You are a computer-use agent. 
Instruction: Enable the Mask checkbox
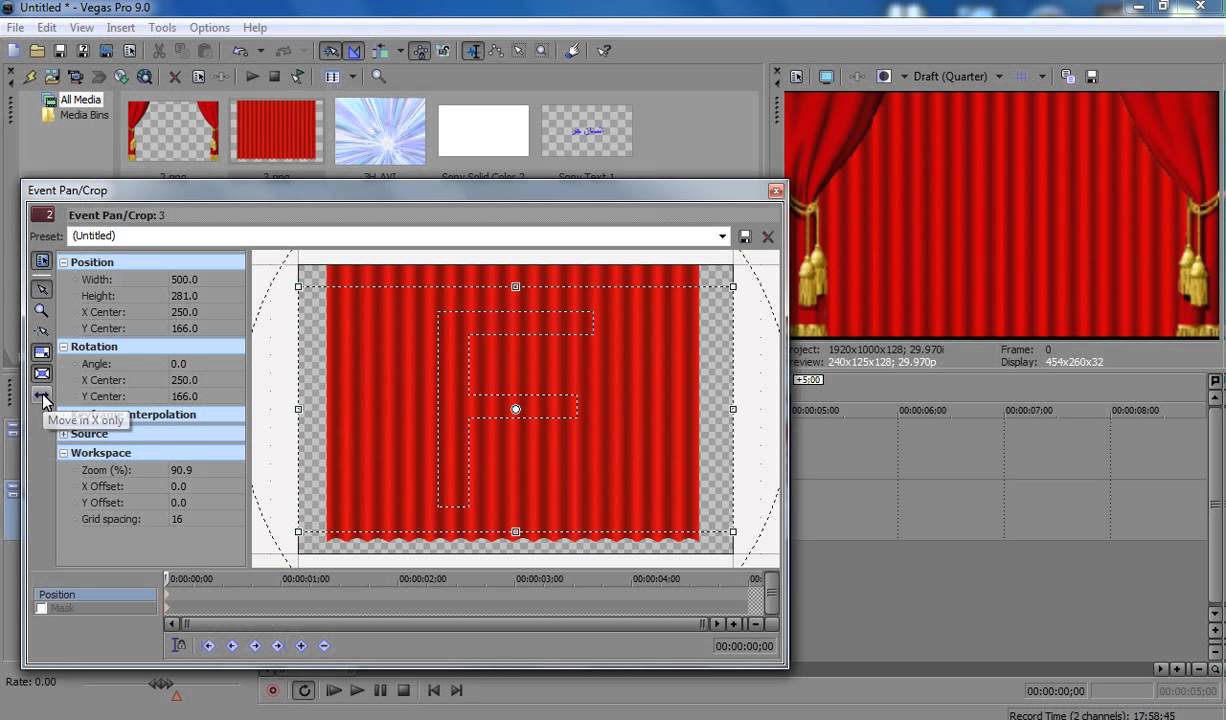tap(41, 608)
